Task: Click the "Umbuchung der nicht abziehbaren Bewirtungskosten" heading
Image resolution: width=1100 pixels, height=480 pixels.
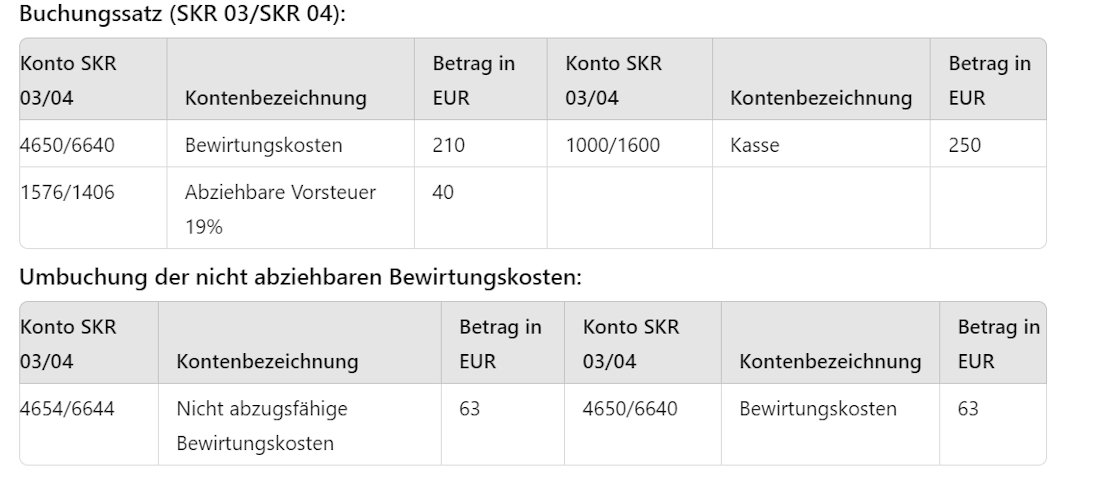Action: coord(300,277)
